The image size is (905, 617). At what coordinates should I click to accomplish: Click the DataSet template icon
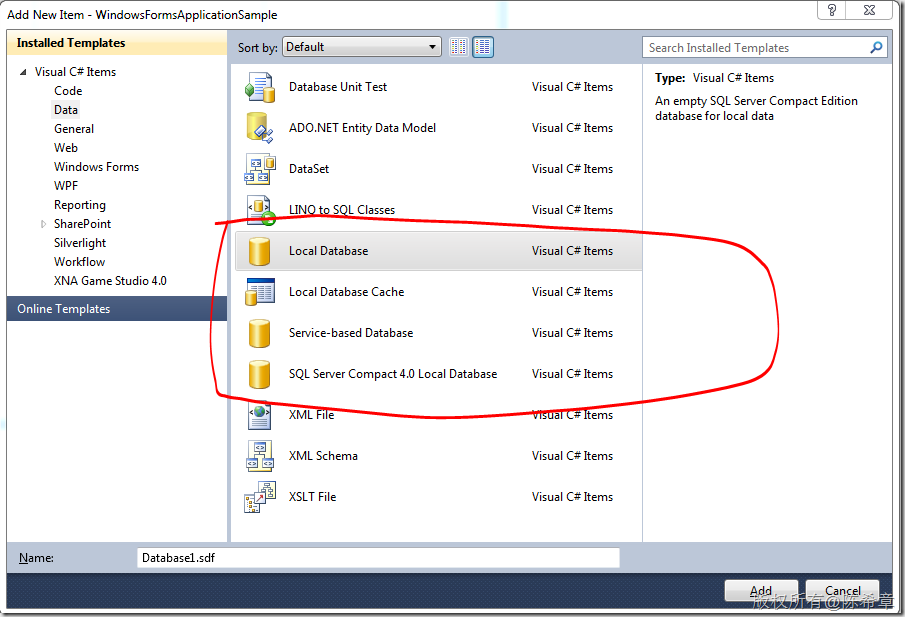[x=260, y=169]
